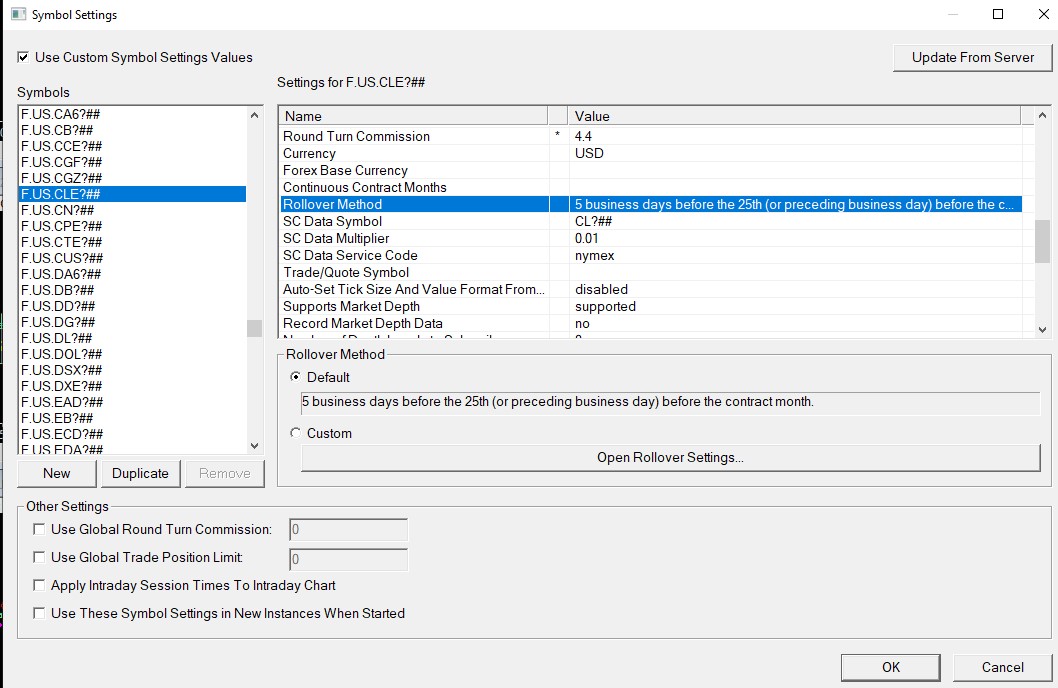1058x688 pixels.
Task: Select symbol F.US.CGF?##
Action: pos(132,162)
